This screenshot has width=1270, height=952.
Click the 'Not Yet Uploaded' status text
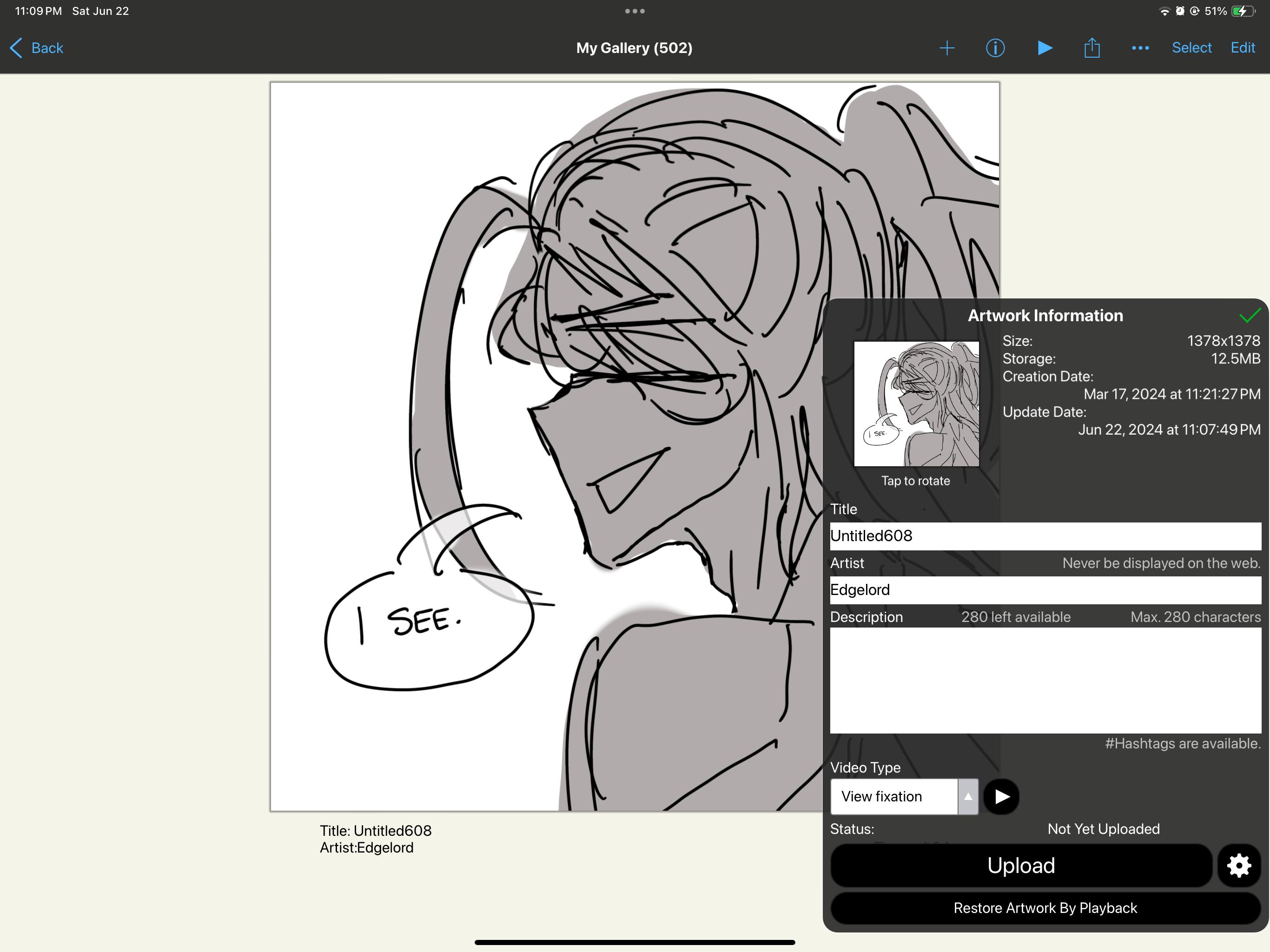(1104, 828)
